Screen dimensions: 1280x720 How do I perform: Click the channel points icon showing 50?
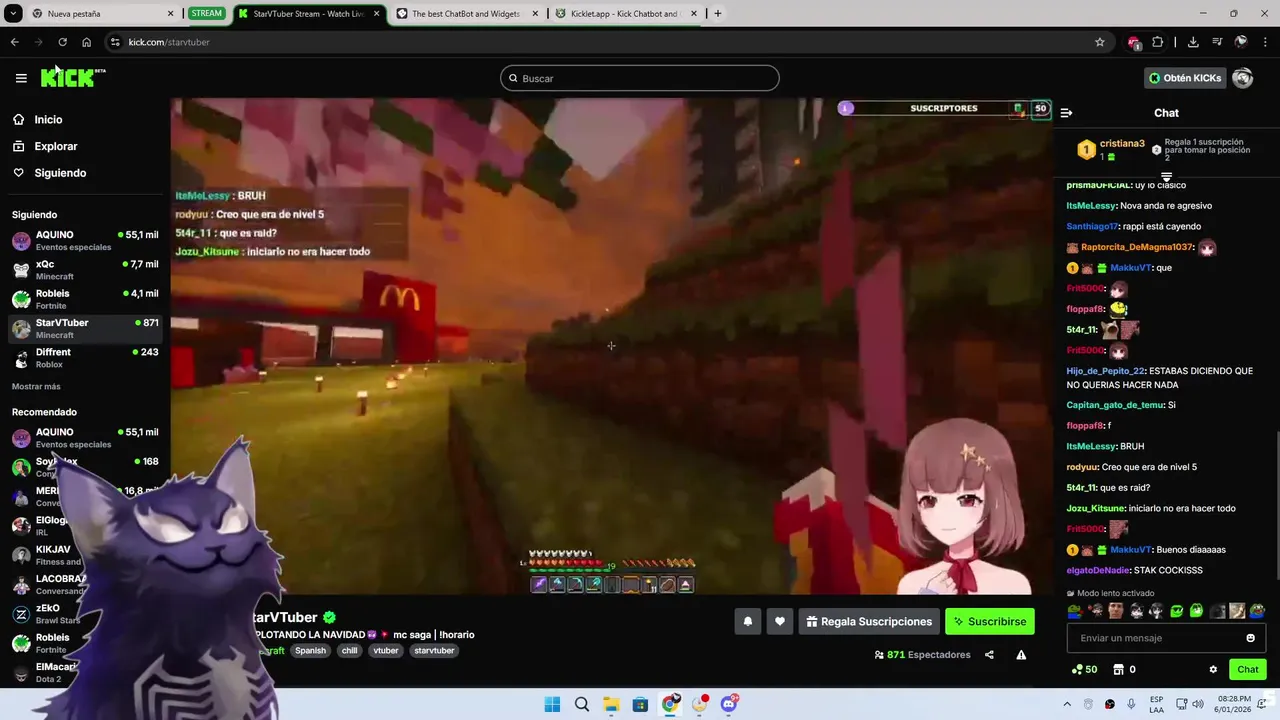[1084, 669]
